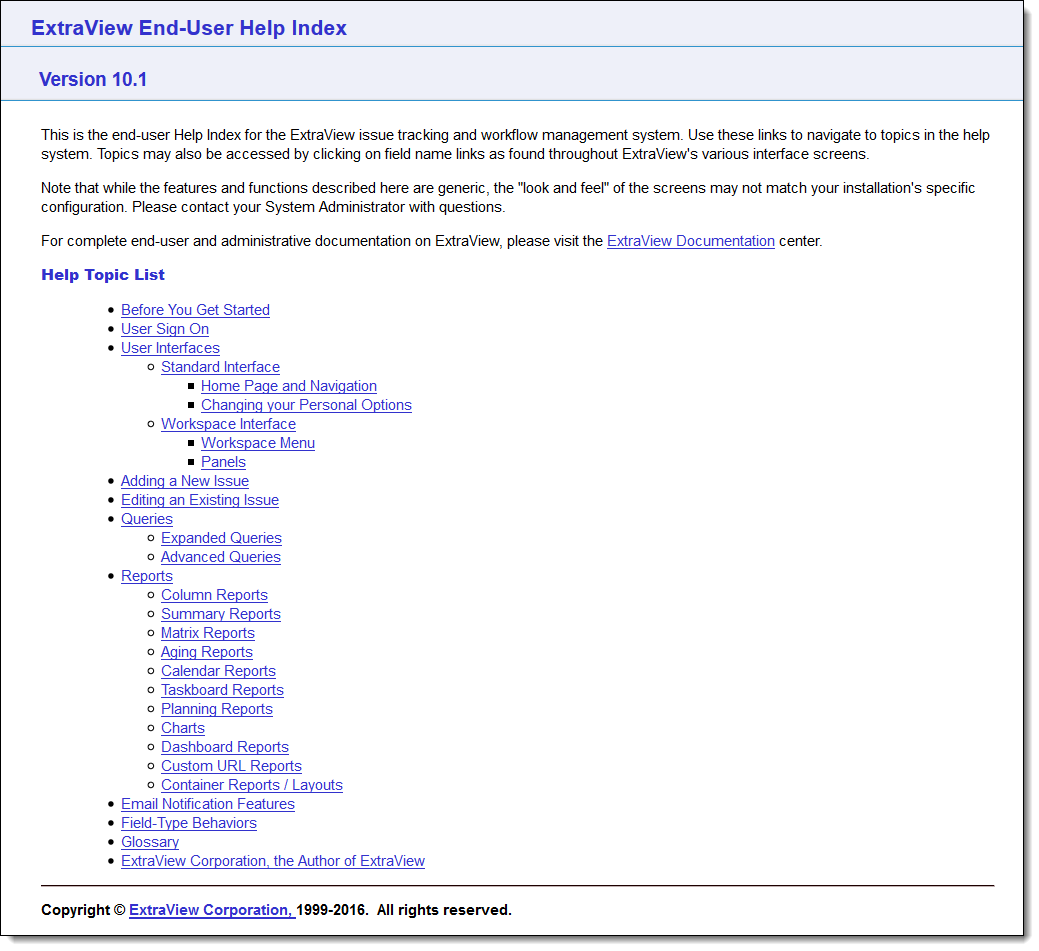
Task: Click the Help Topic List heading
Action: pyautogui.click(x=103, y=275)
